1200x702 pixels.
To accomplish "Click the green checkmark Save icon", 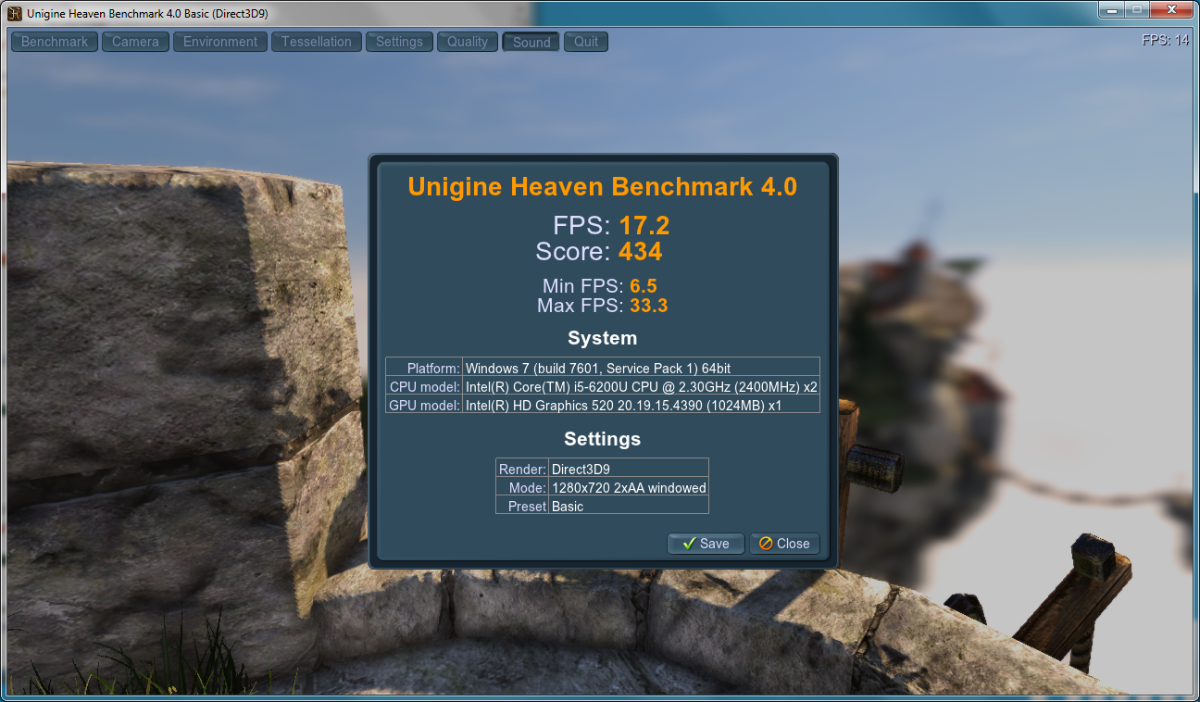I will pos(689,544).
